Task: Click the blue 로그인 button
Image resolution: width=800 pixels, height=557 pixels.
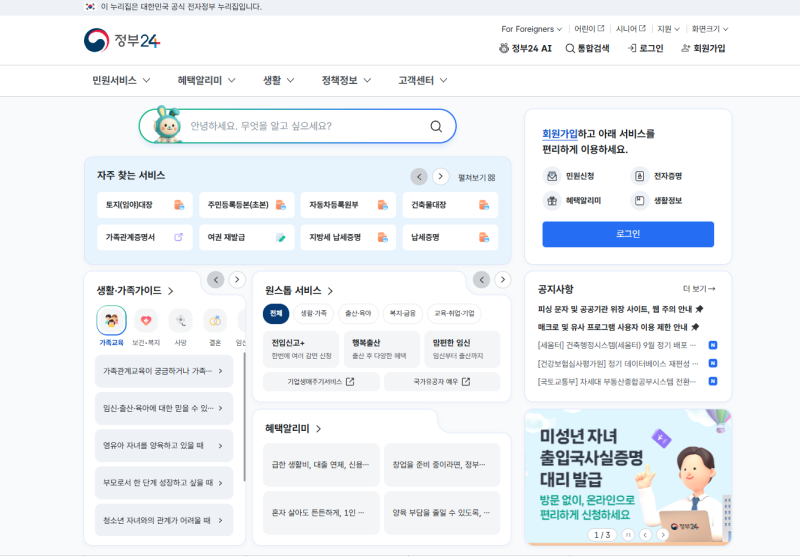Action: pyautogui.click(x=628, y=234)
